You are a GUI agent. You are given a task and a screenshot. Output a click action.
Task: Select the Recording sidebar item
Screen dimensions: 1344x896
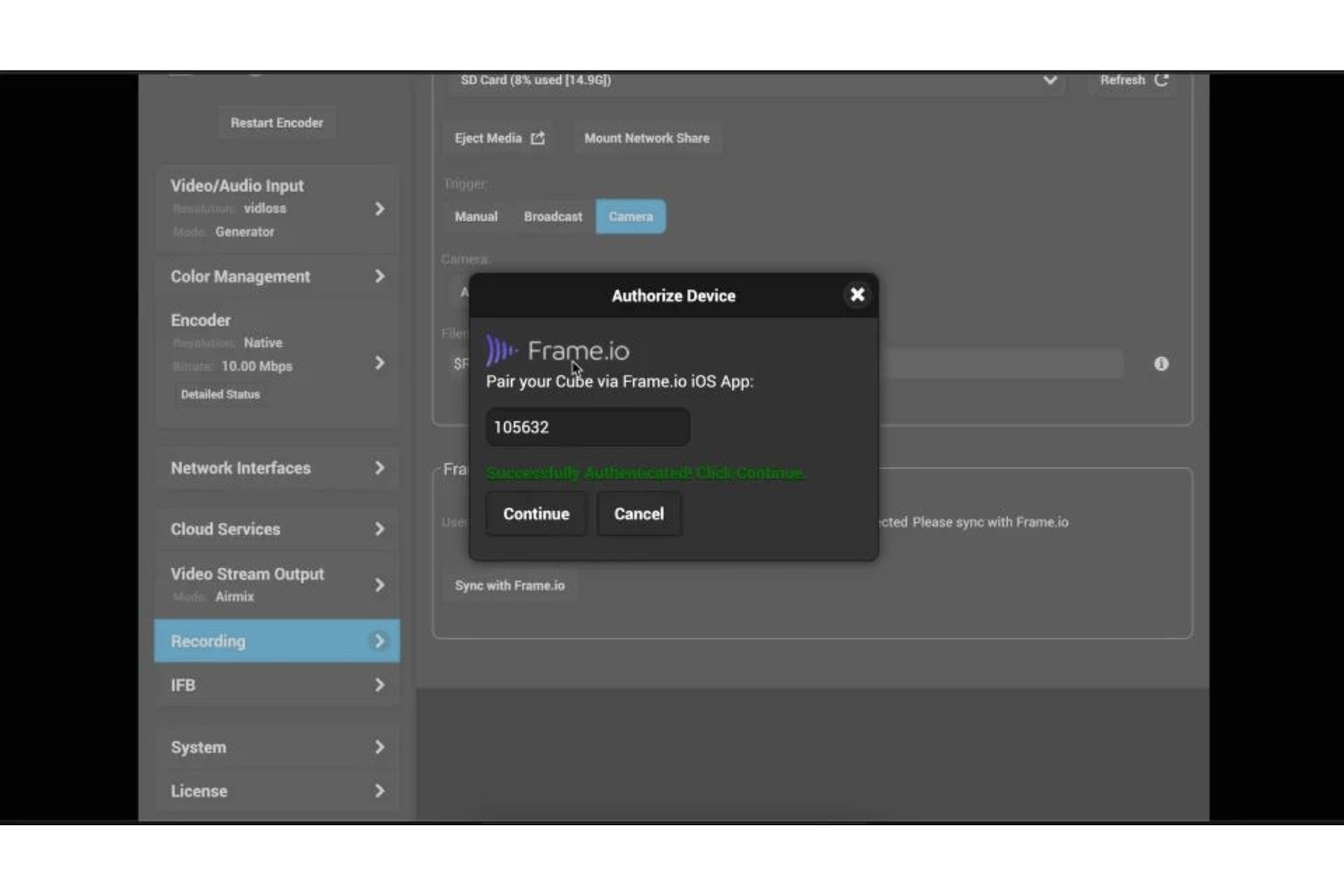pyautogui.click(x=277, y=641)
